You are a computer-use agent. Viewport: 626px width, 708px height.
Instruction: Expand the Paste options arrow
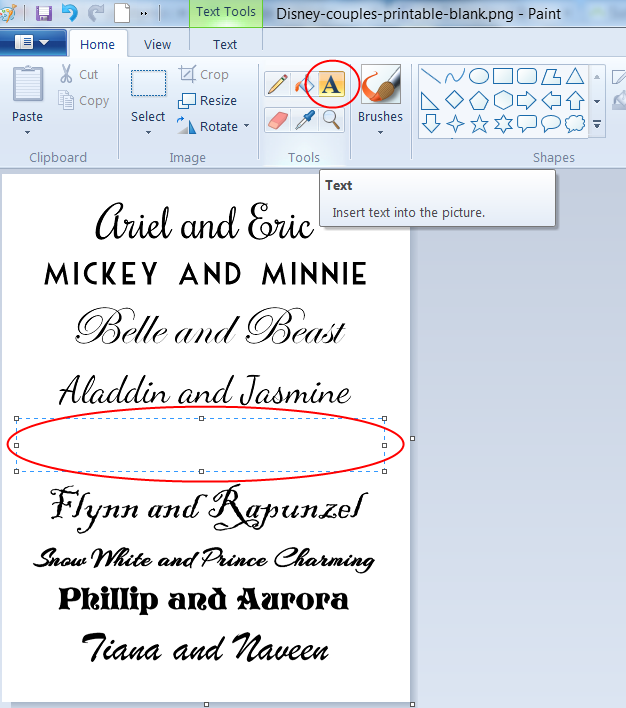coord(28,132)
